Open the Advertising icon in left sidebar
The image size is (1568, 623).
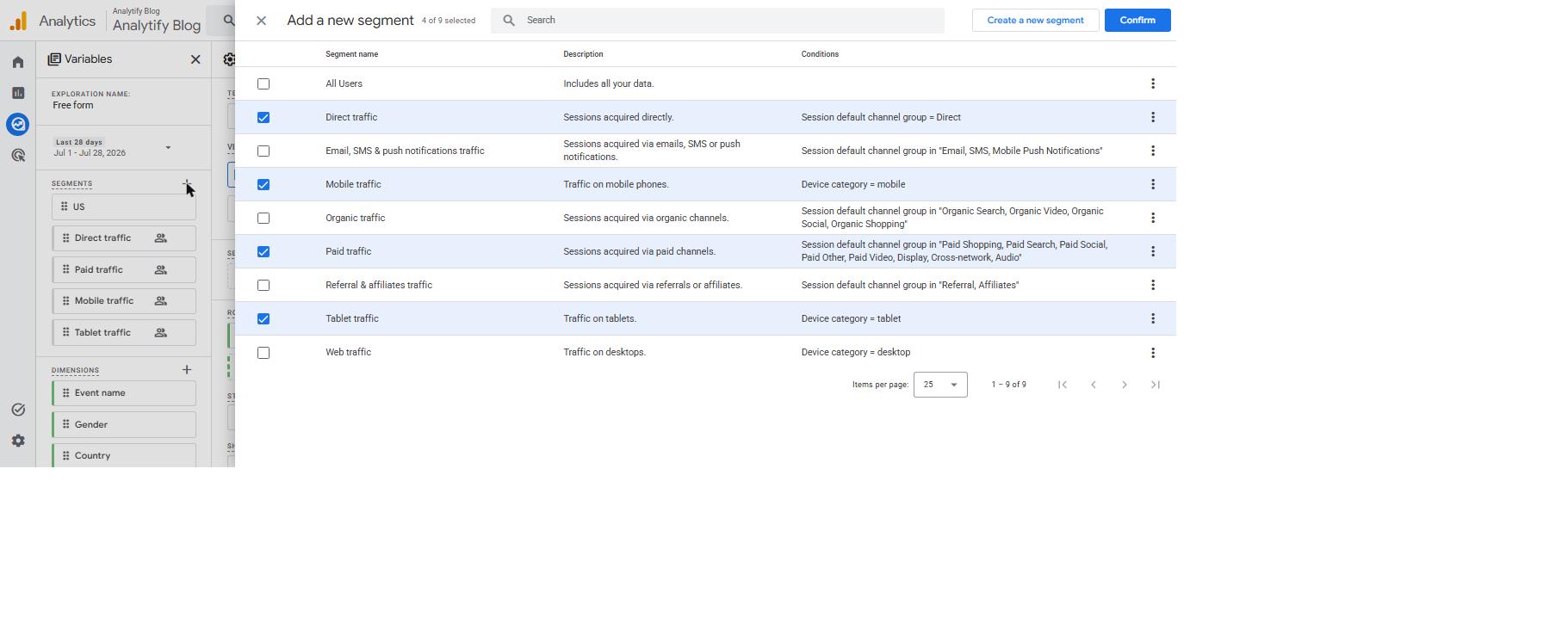tap(17, 156)
